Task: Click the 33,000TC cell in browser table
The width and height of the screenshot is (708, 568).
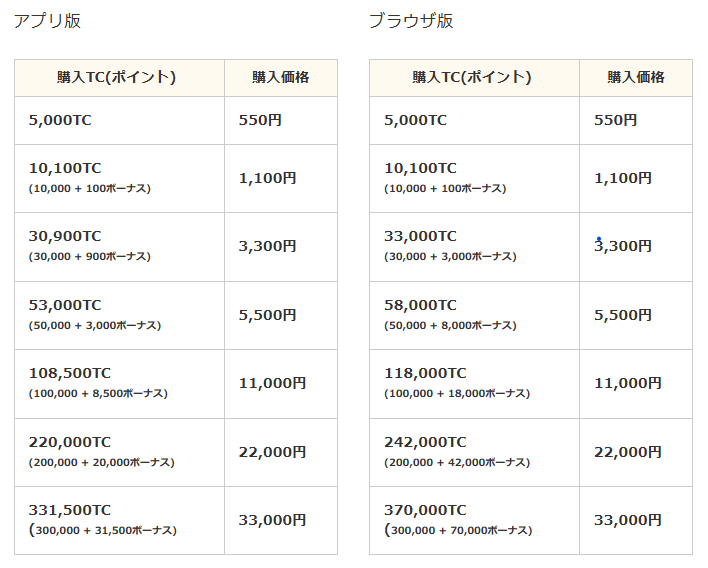Action: (420, 237)
